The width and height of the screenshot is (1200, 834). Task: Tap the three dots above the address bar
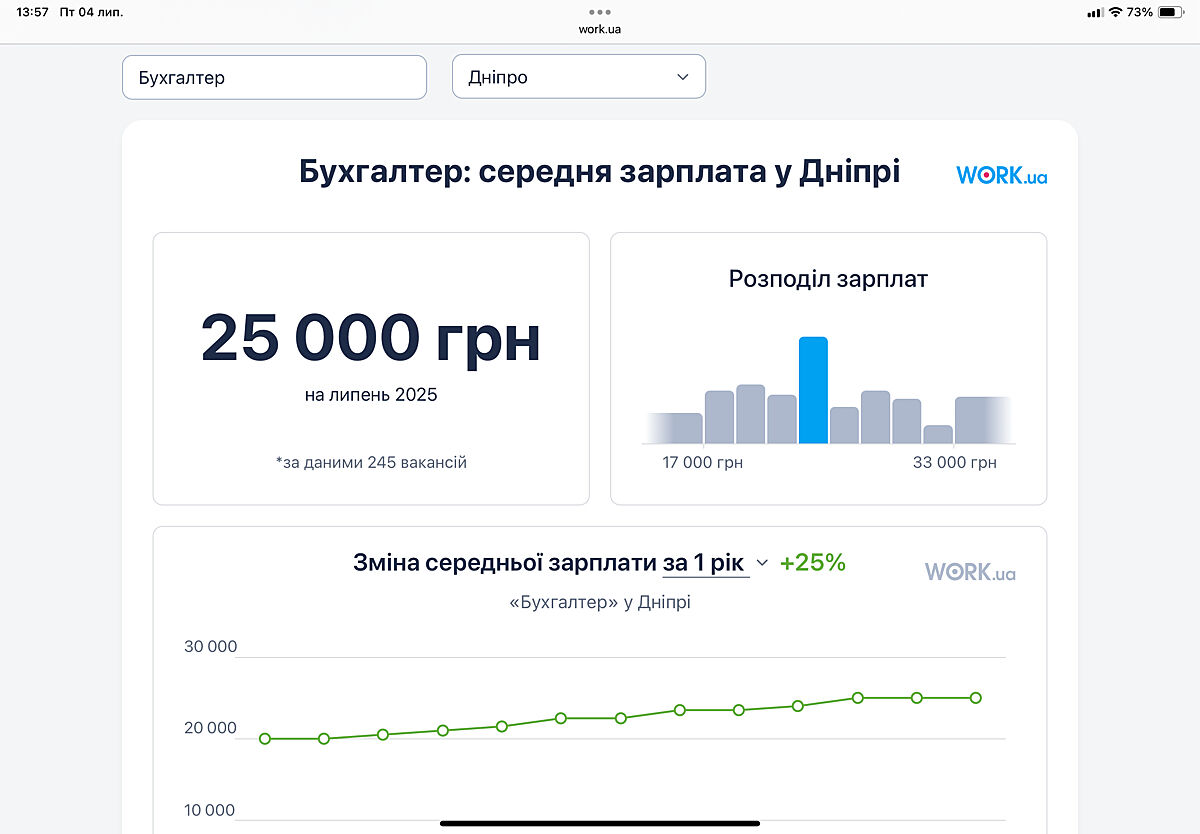coord(599,12)
